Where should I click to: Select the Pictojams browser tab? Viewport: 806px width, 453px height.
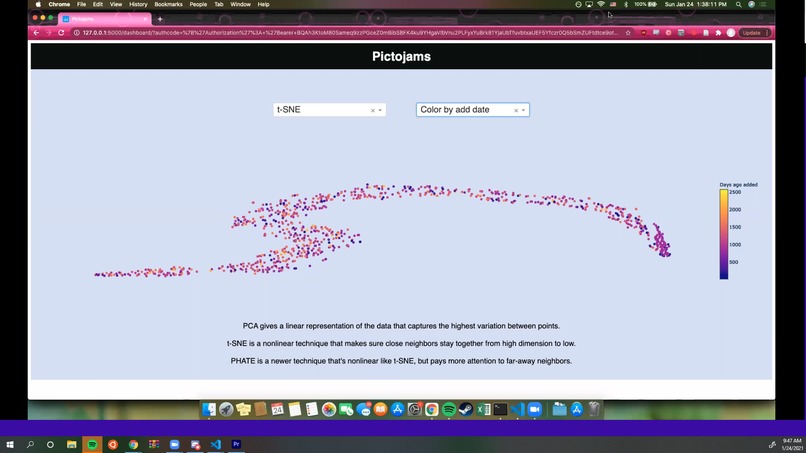coord(105,19)
